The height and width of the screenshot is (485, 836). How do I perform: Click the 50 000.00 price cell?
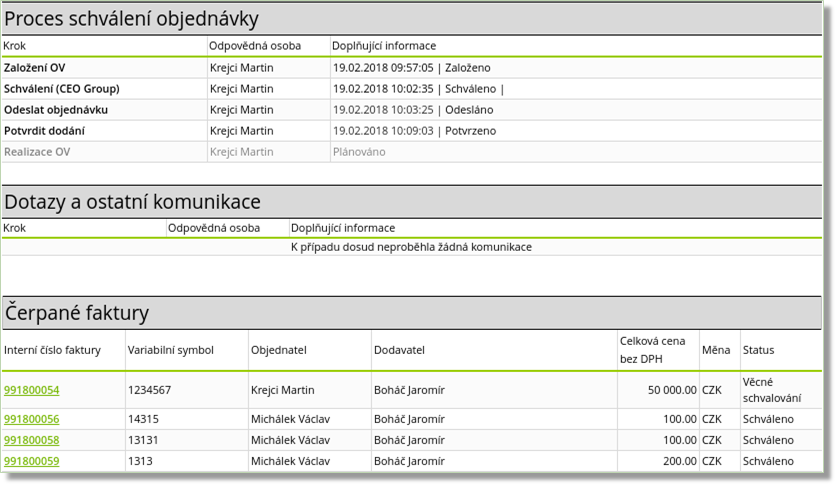pyautogui.click(x=671, y=390)
